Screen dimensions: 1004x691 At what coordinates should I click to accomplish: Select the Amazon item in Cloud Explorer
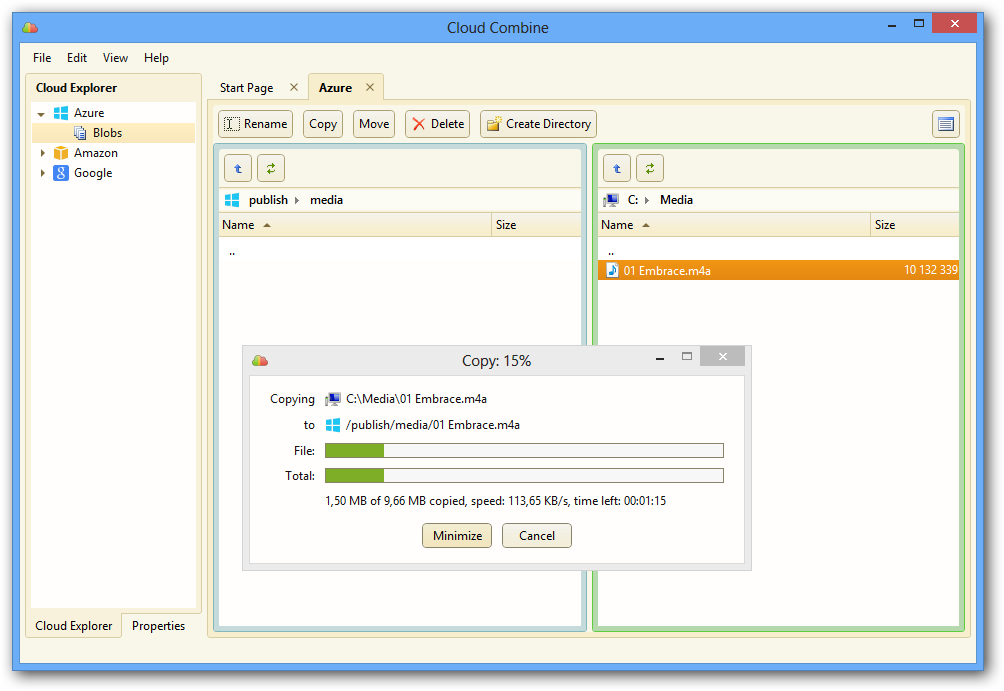95,153
